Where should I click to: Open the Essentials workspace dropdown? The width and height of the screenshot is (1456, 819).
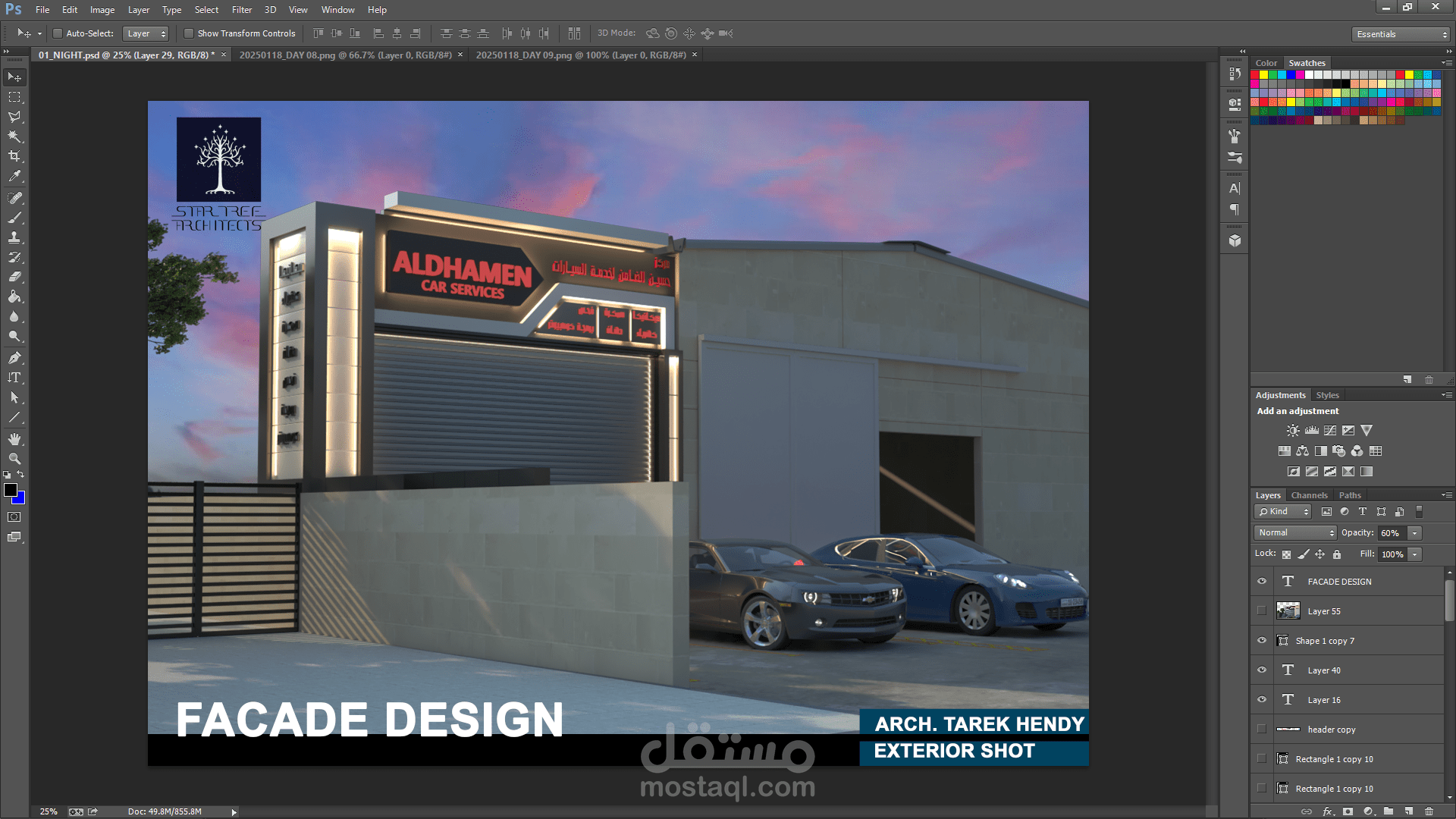[x=1401, y=34]
